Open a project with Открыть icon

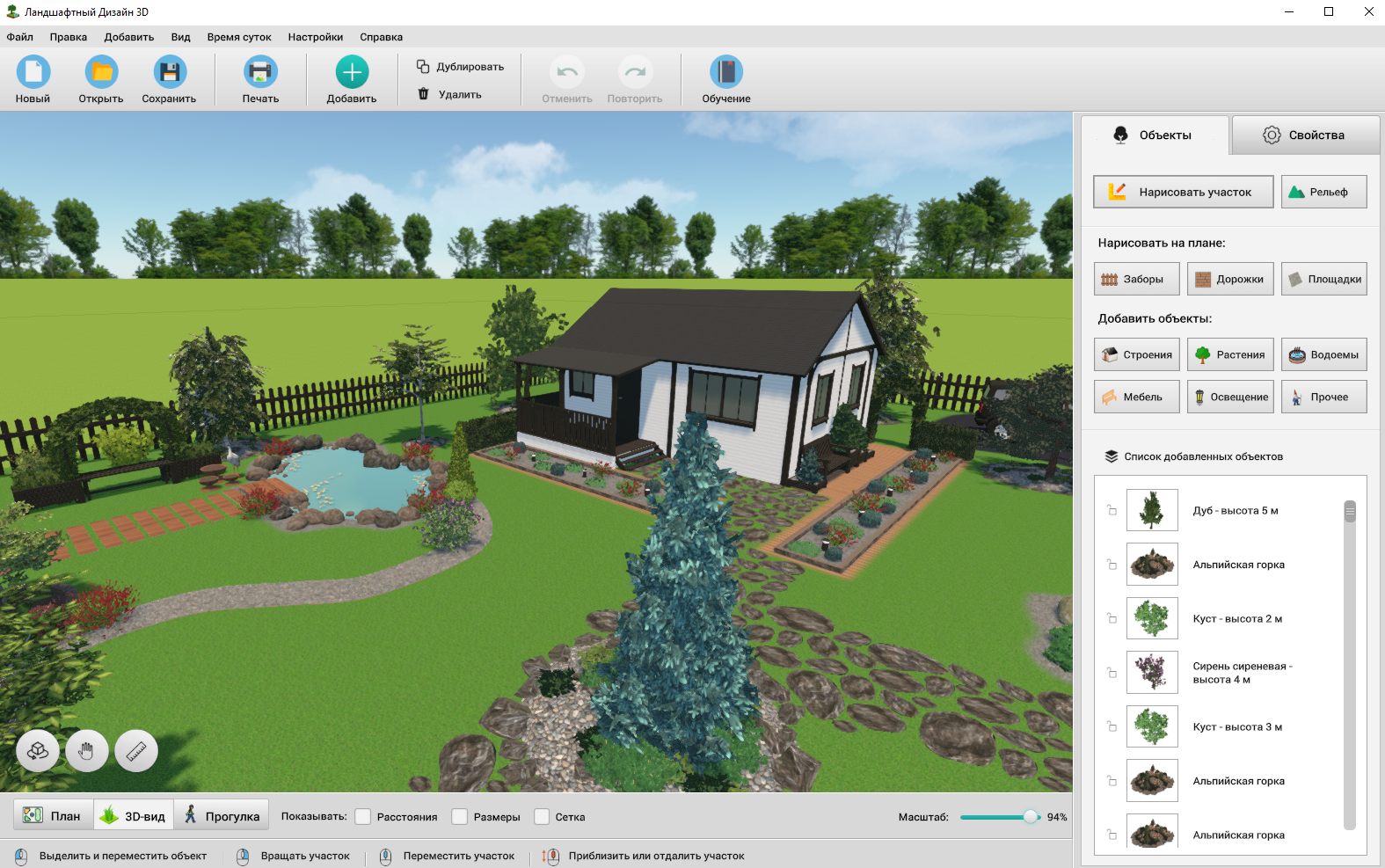[101, 72]
